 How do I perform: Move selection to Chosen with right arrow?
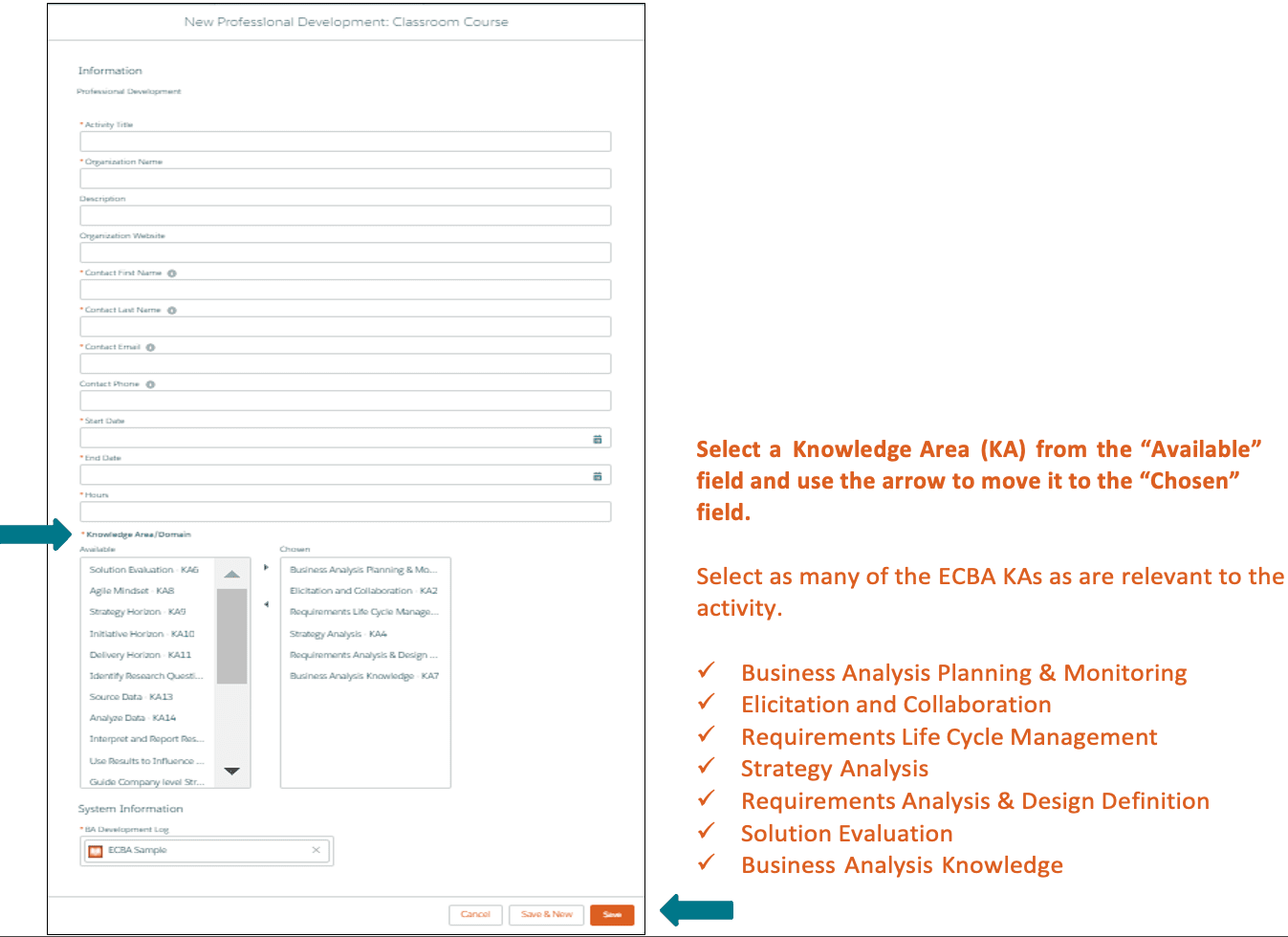[x=266, y=568]
